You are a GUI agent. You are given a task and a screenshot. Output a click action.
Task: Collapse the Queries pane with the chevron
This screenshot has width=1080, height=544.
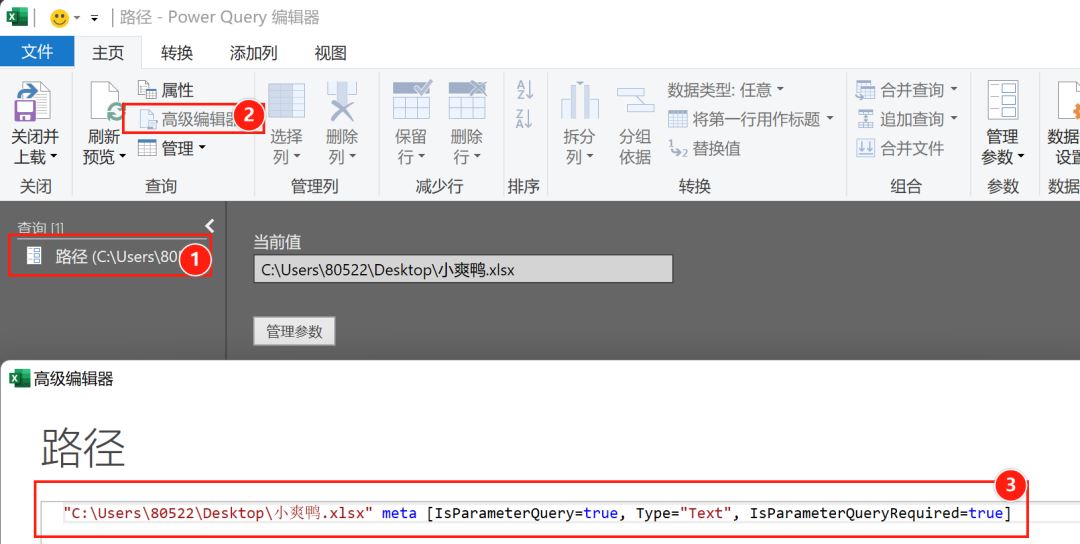click(209, 226)
